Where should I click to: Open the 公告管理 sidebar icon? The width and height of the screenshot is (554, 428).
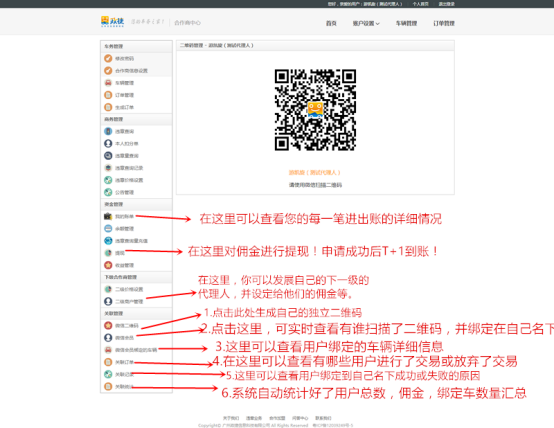(108, 192)
